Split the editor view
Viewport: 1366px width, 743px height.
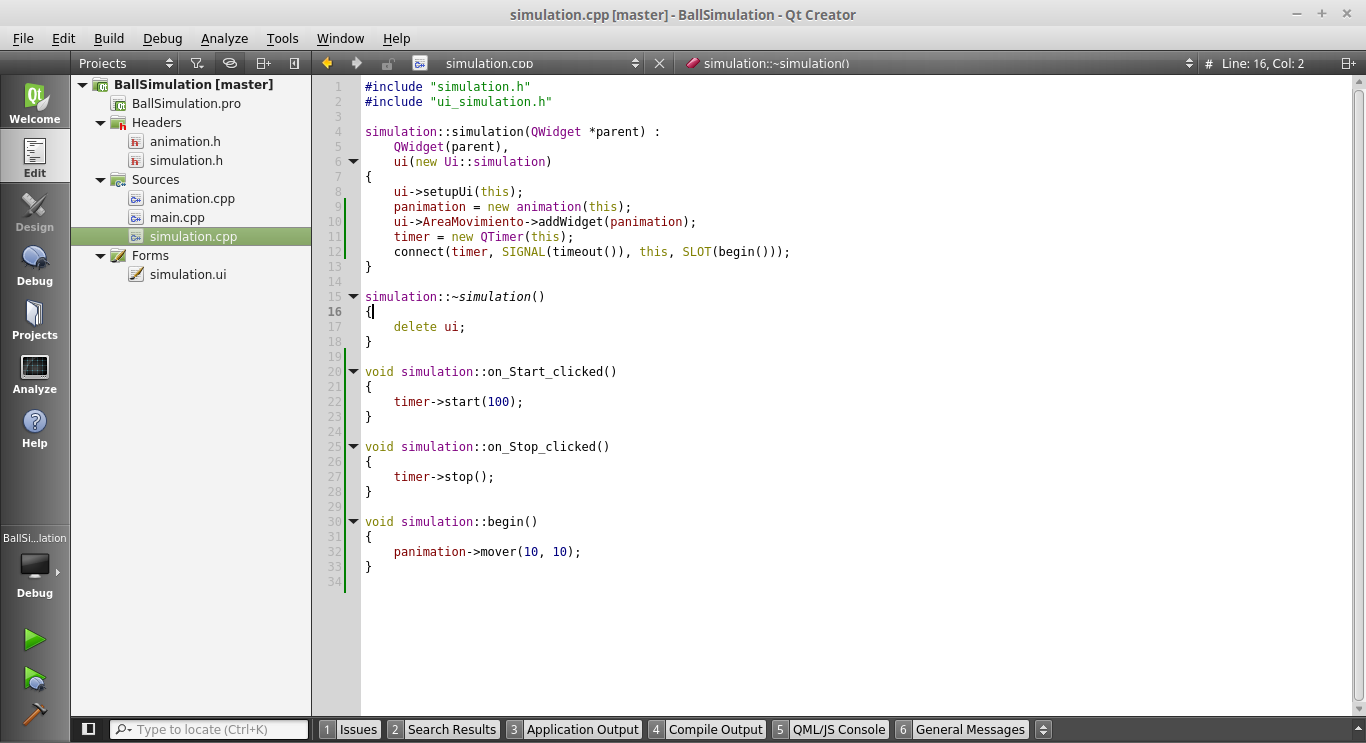tap(1348, 63)
